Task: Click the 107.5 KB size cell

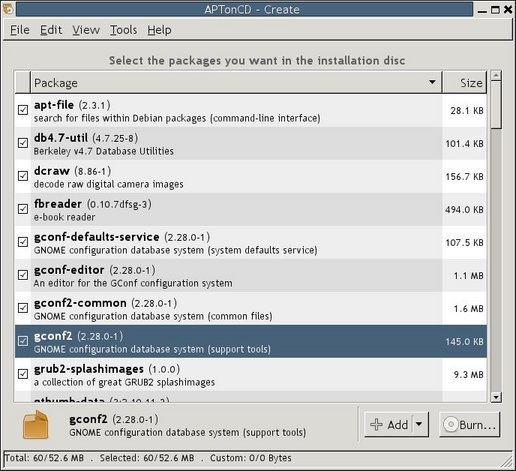Action: (x=464, y=243)
